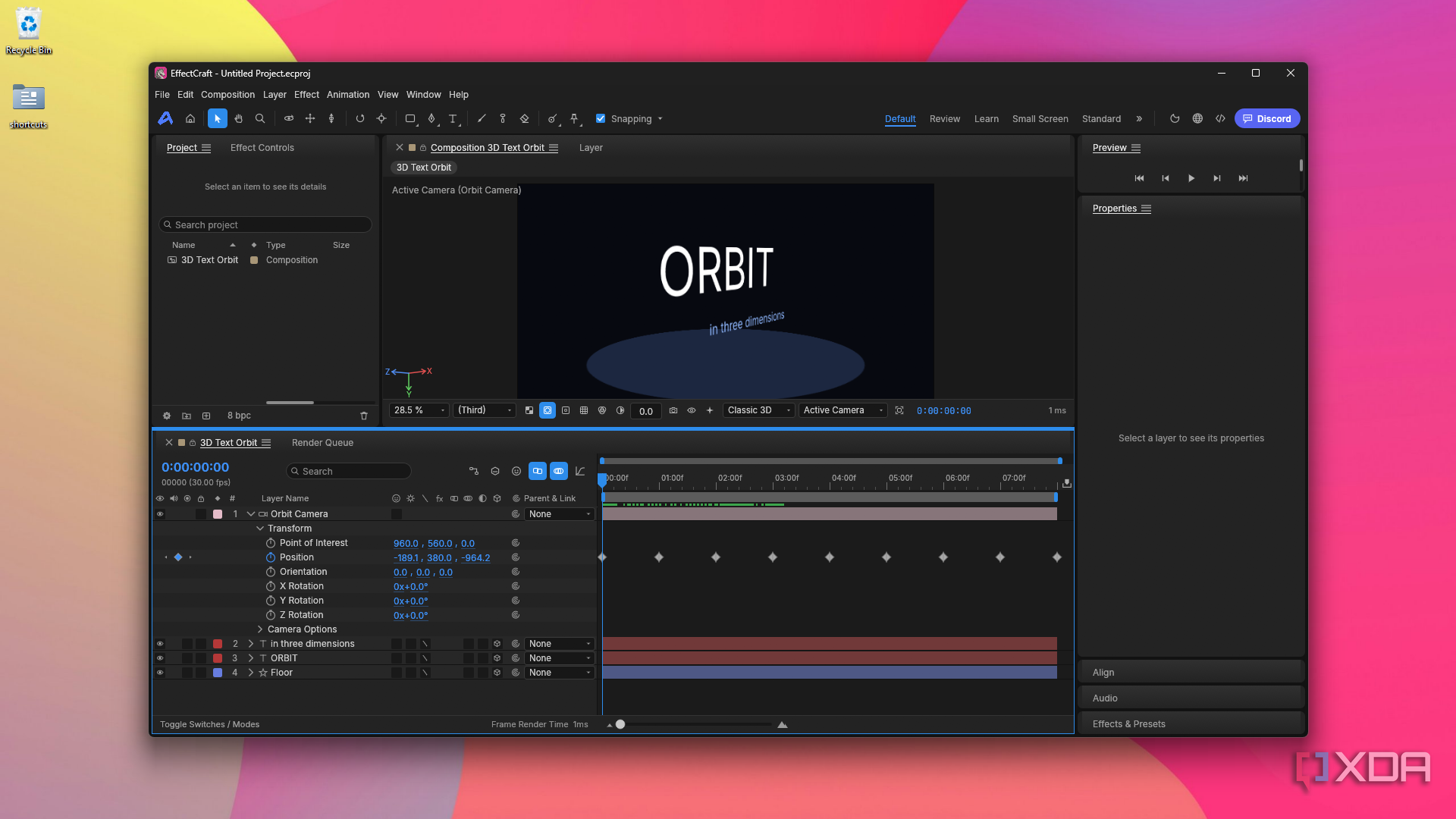Image resolution: width=1456 pixels, height=819 pixels.
Task: Select the Clone Stamp tool
Action: [x=503, y=119]
